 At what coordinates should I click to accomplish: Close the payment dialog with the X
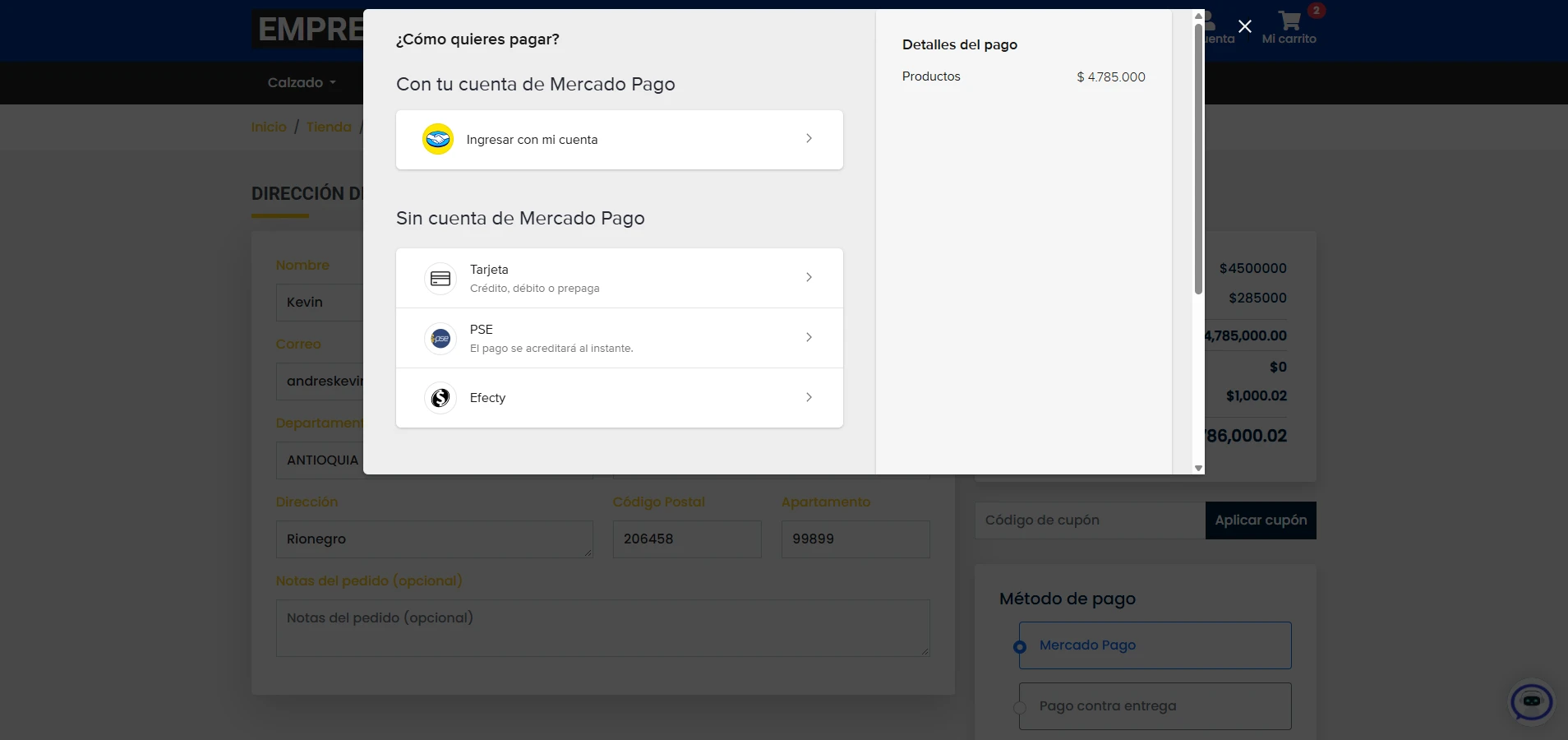(x=1245, y=26)
